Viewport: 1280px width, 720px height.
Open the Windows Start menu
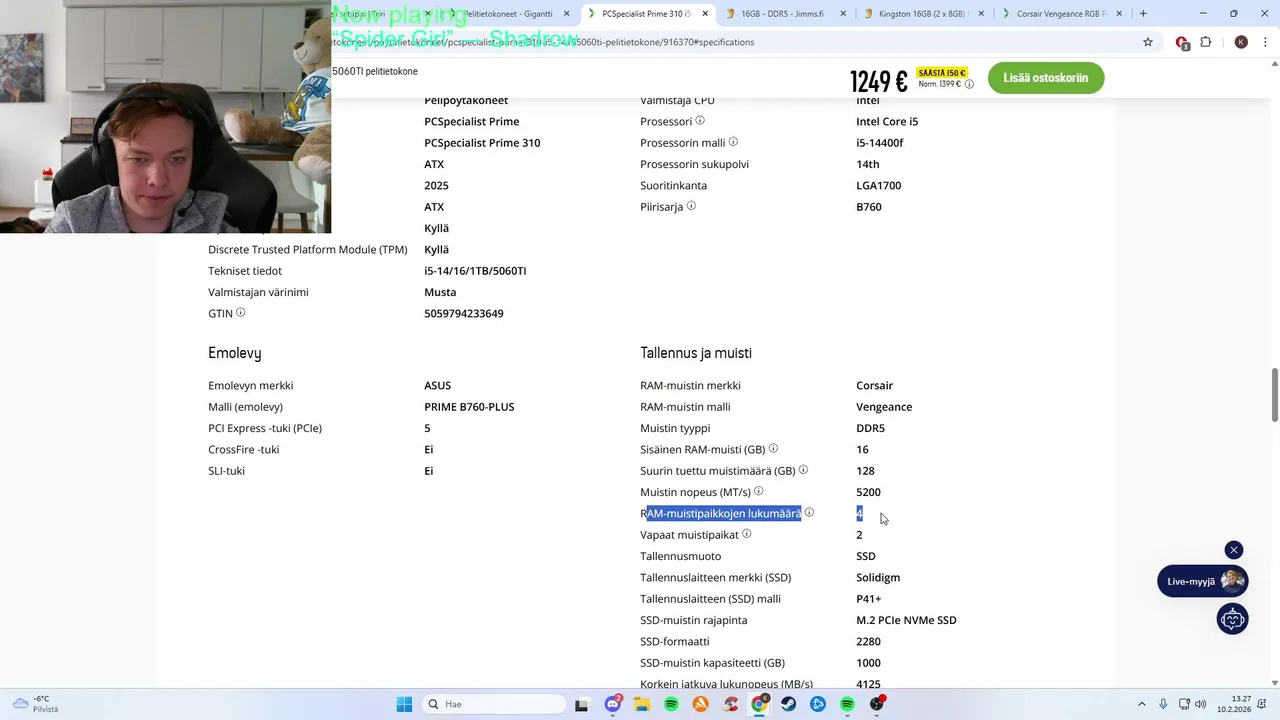[x=404, y=704]
